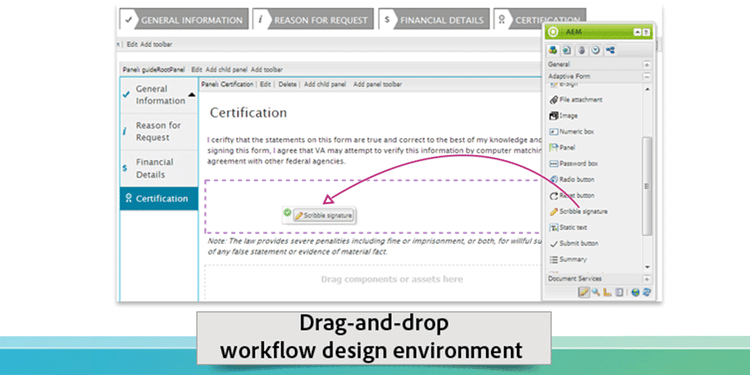Pick the File attachment component
This screenshot has height=375, width=750.
pyautogui.click(x=576, y=99)
